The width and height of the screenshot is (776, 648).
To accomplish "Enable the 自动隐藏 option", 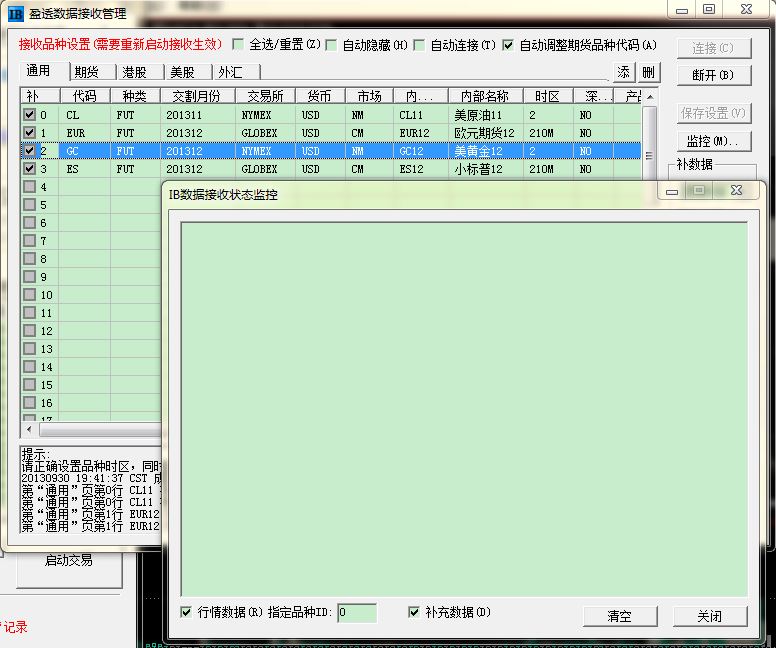I will (331, 45).
